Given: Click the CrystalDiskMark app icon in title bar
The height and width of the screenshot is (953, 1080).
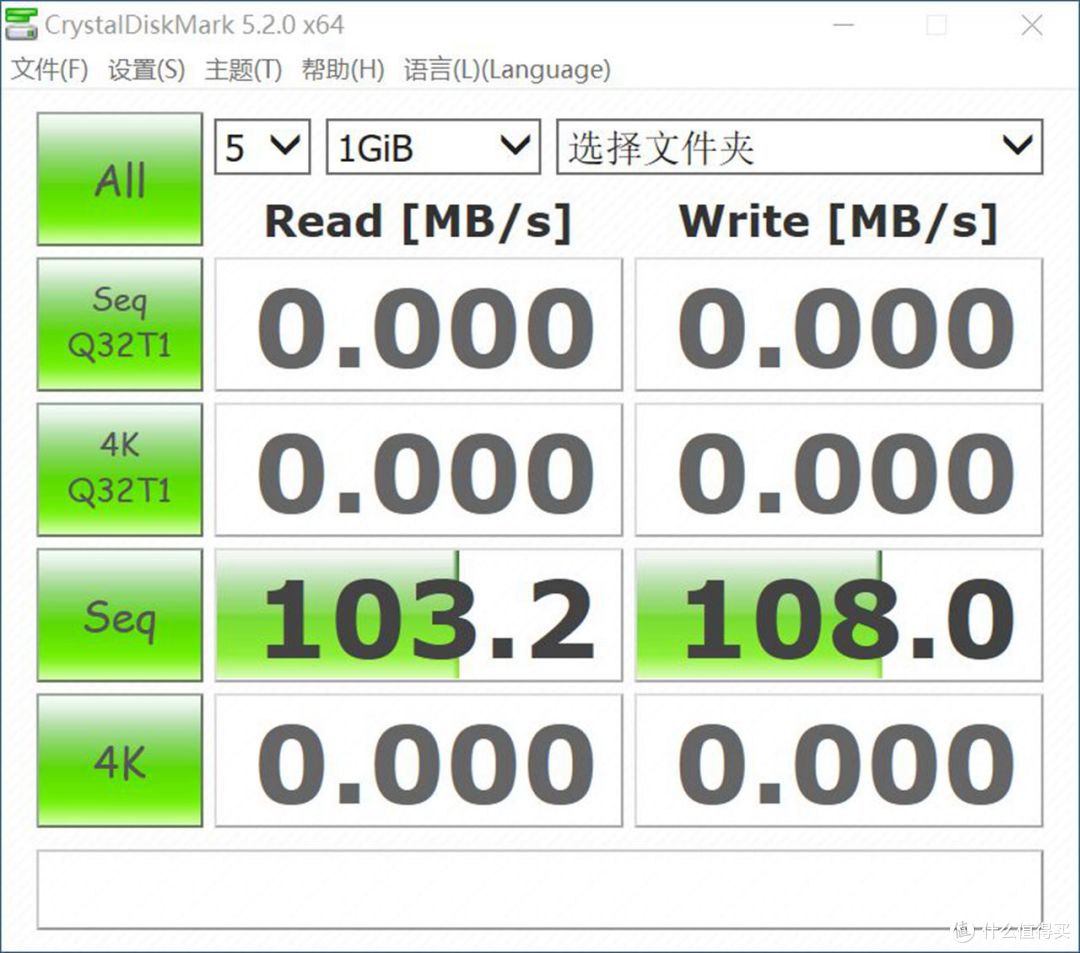Looking at the screenshot, I should pyautogui.click(x=21, y=25).
